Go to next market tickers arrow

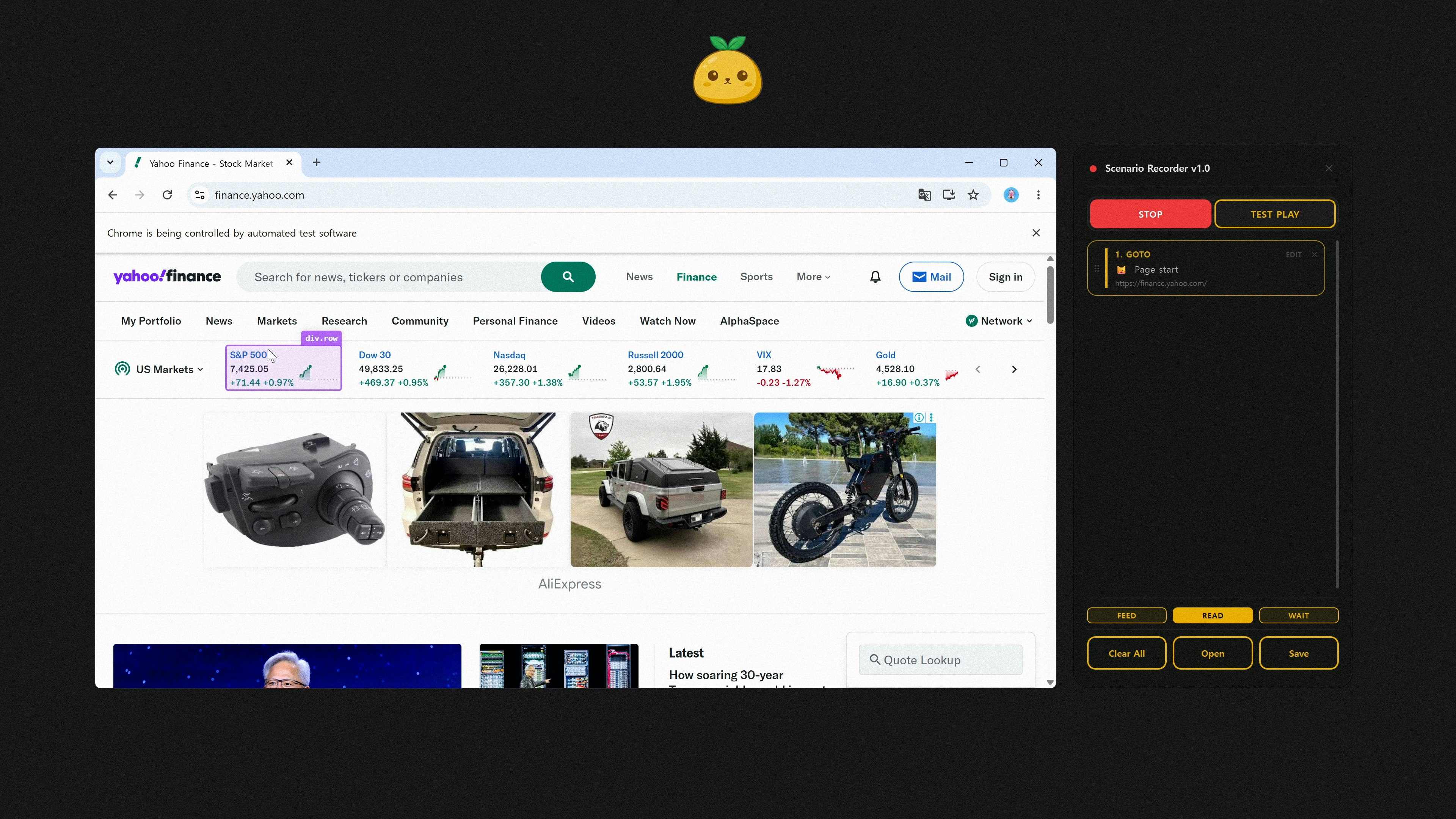pos(1014,370)
